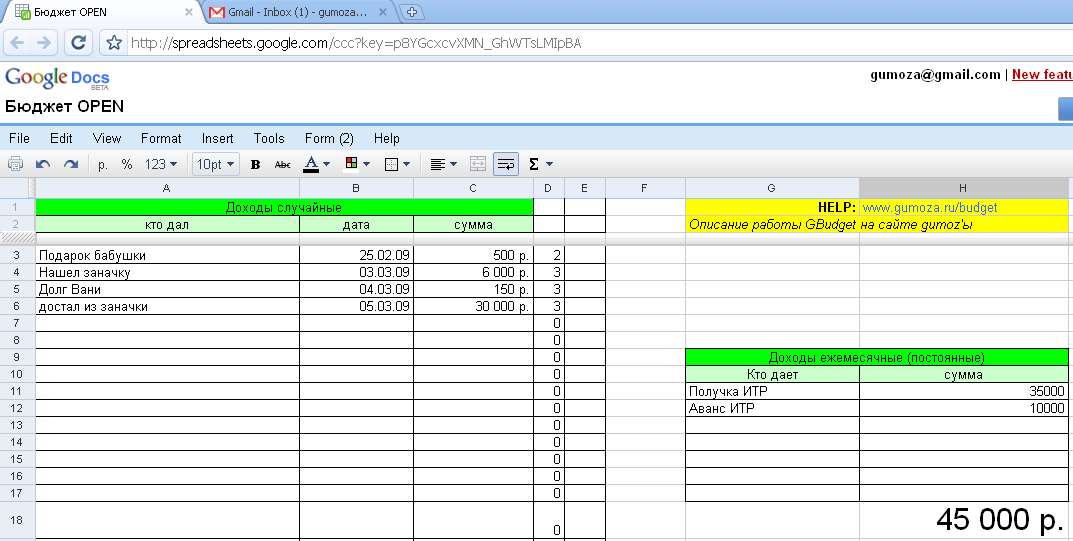Click the value cell 35000
Screen dimensions: 1073x541
point(964,391)
